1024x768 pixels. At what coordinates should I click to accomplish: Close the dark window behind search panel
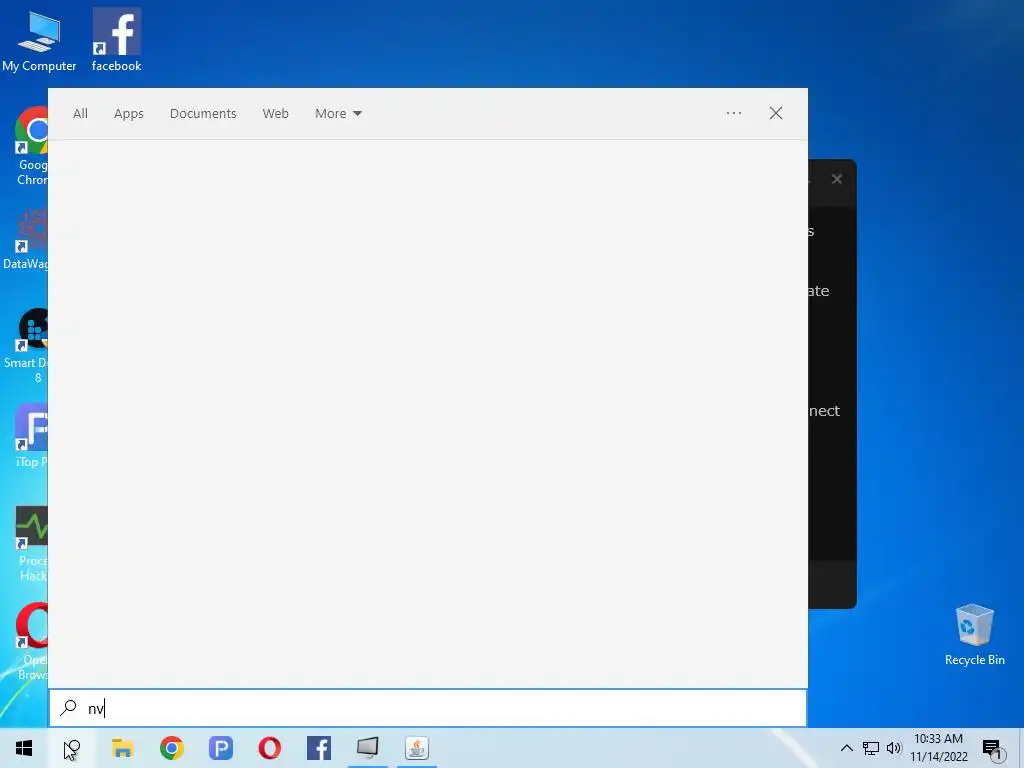(x=837, y=179)
